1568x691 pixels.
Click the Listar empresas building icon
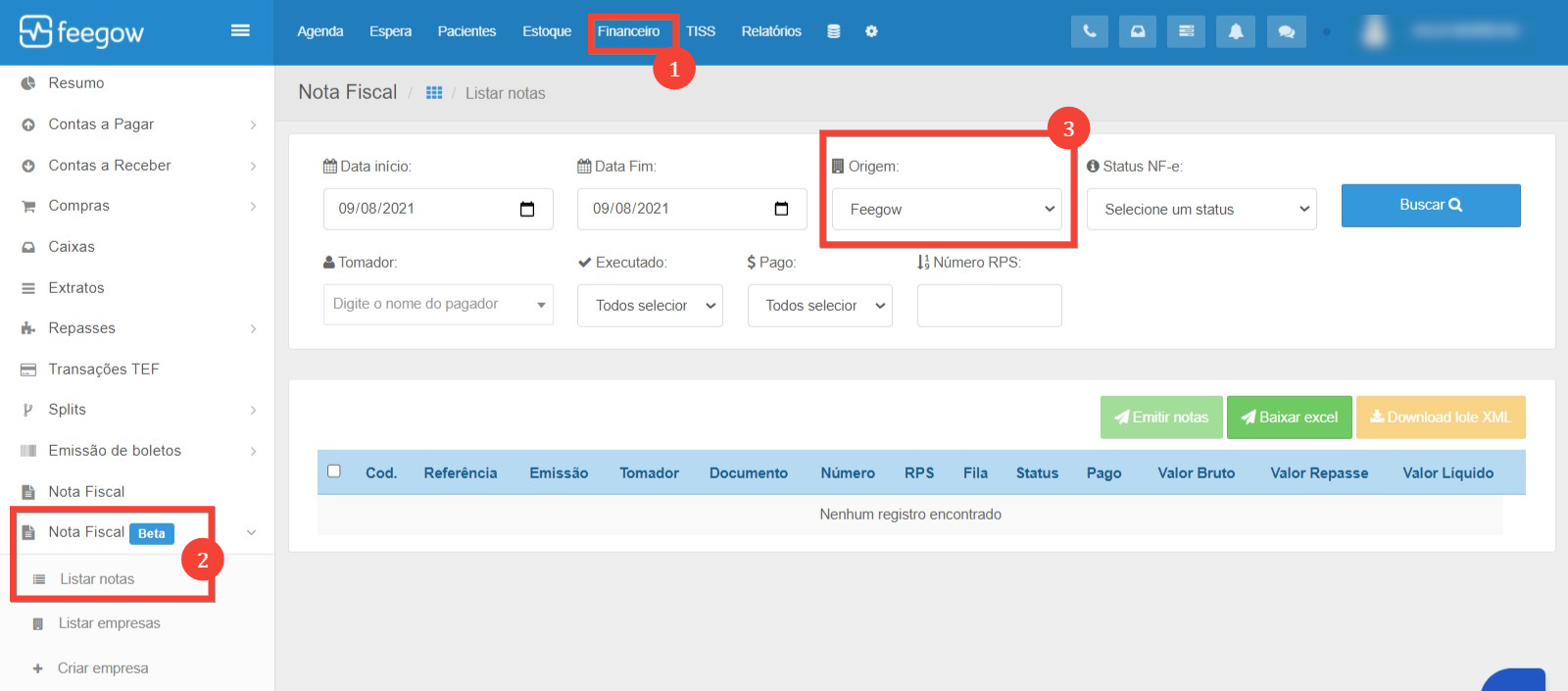point(38,624)
